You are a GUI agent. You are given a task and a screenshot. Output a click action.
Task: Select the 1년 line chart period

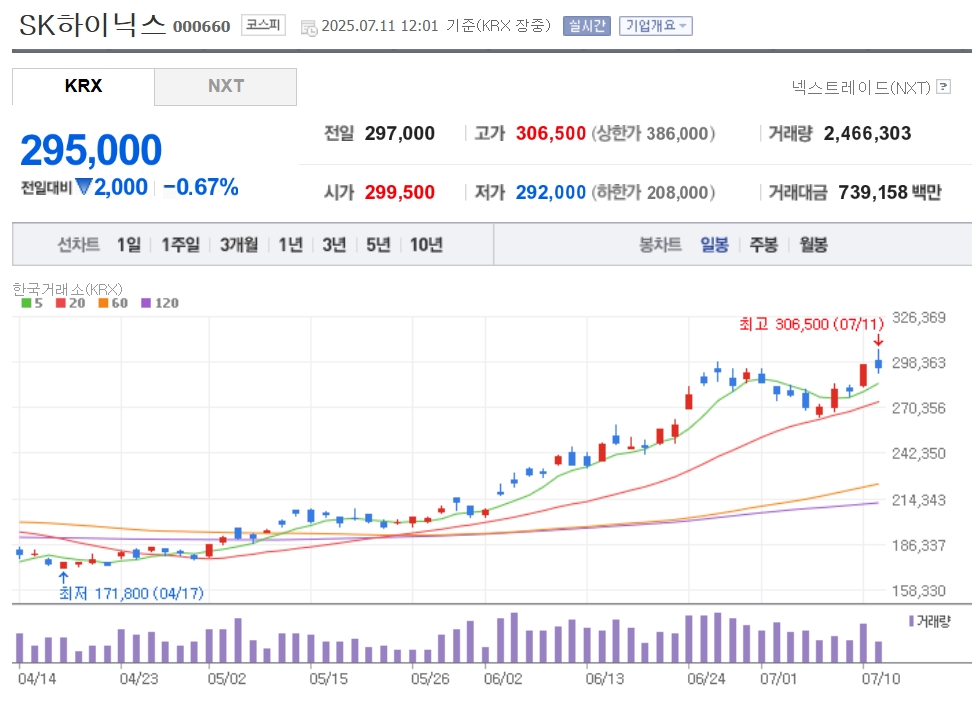click(x=290, y=244)
